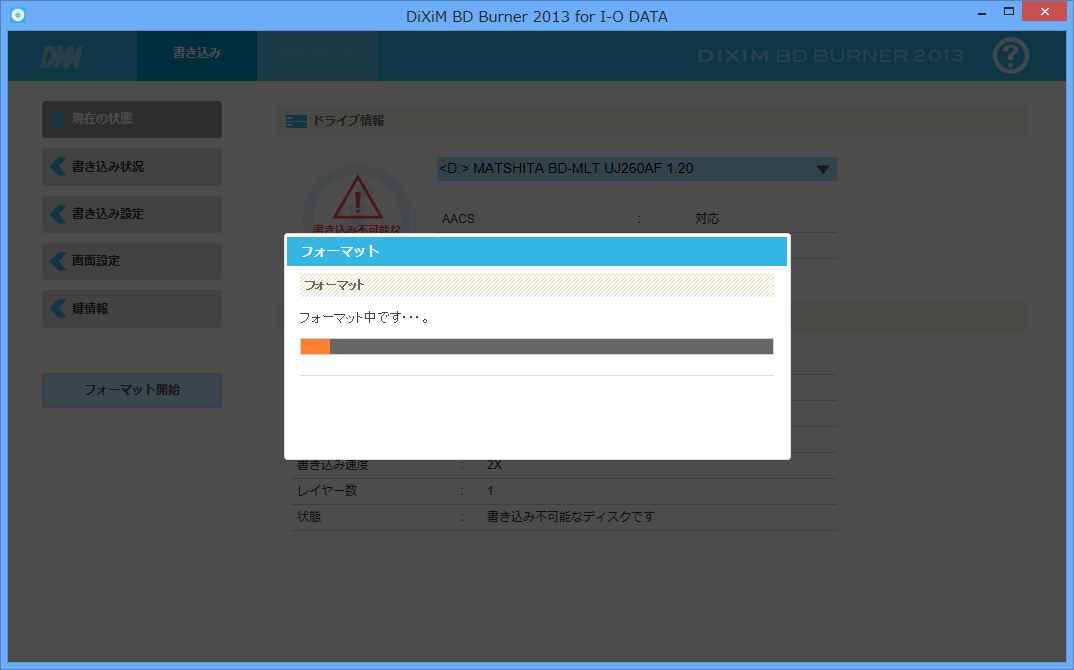Minimize the DiXiM BD Burner window

coord(982,12)
